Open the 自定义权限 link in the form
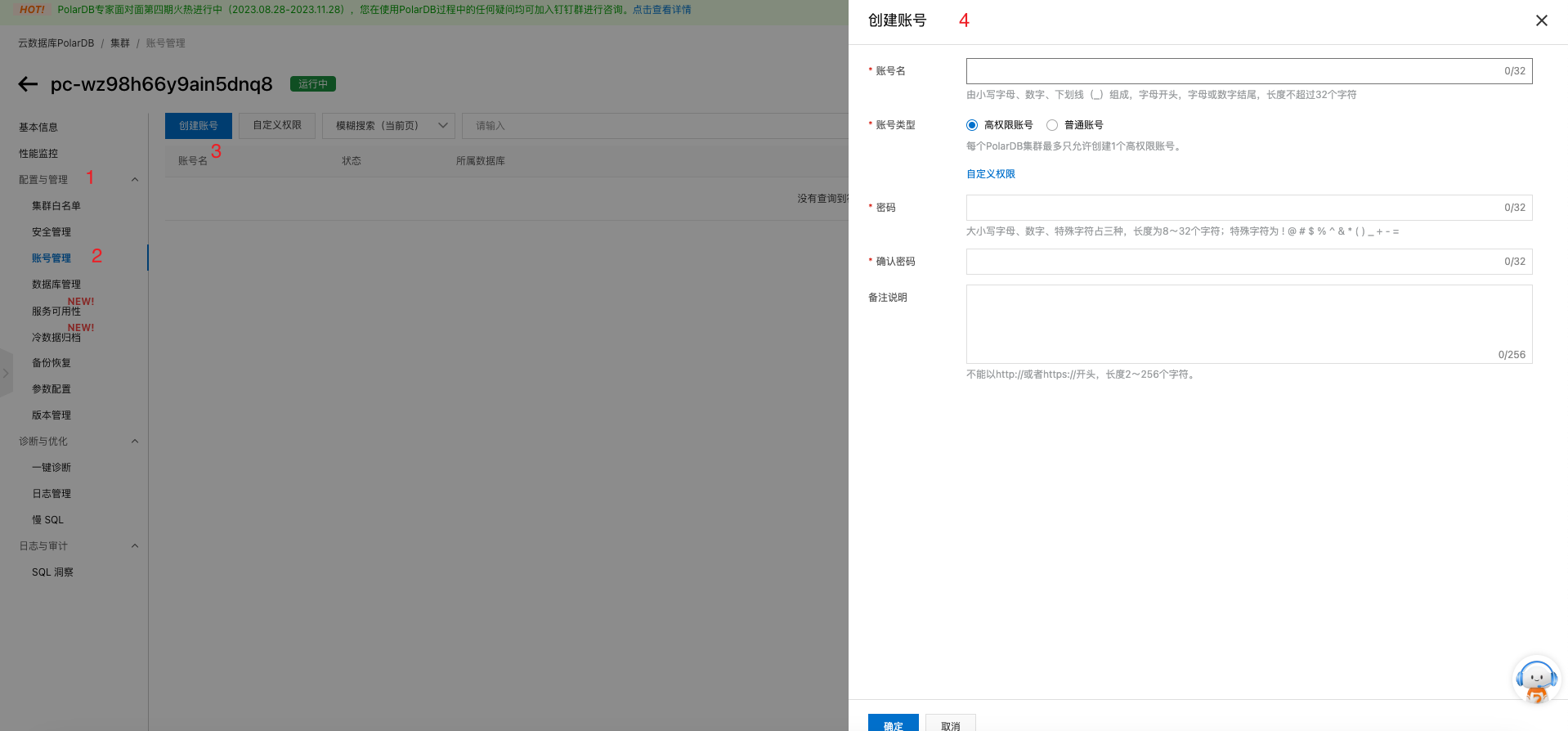The image size is (1568, 731). tap(991, 174)
